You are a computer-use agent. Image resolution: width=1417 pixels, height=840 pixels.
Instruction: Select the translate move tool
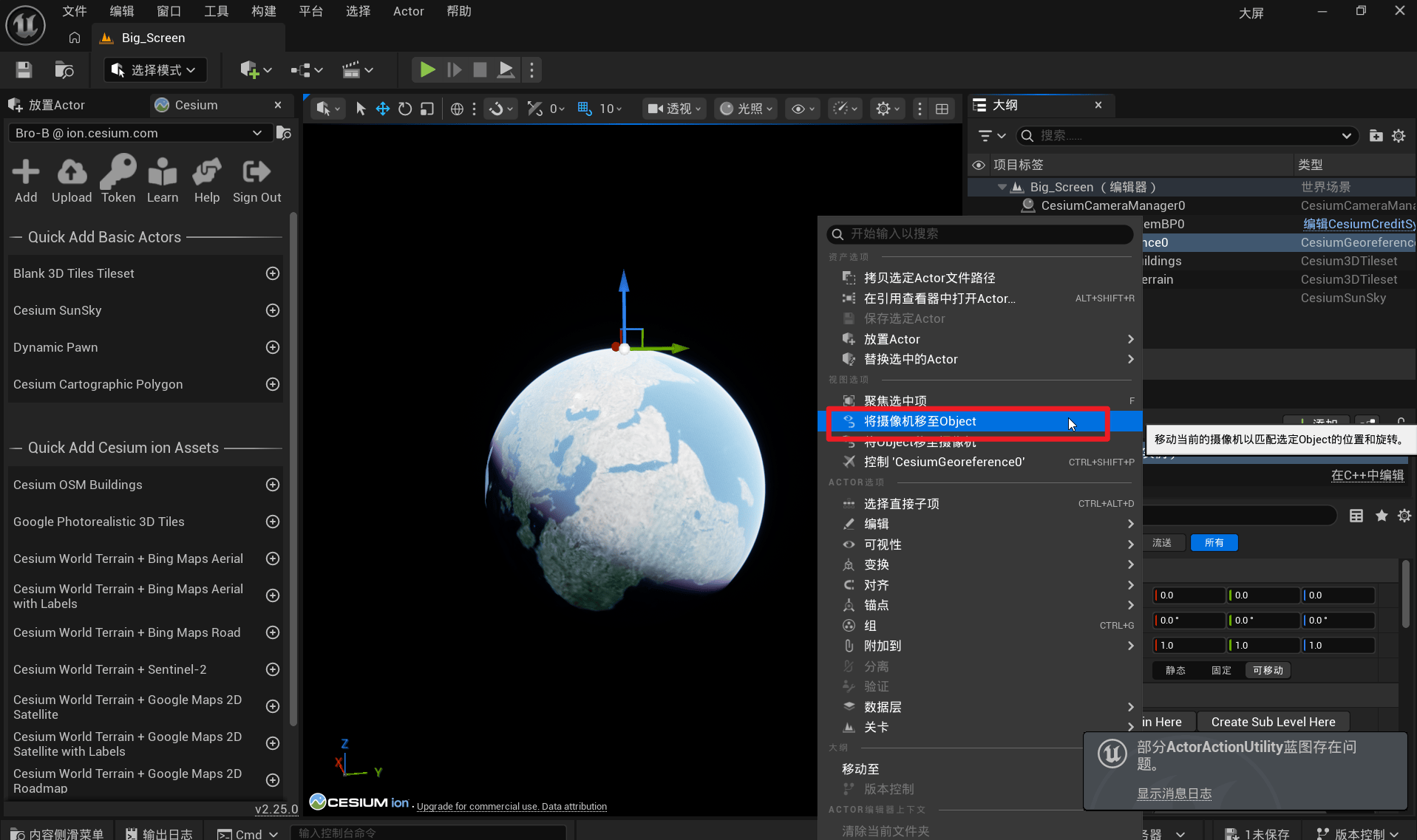(x=383, y=109)
